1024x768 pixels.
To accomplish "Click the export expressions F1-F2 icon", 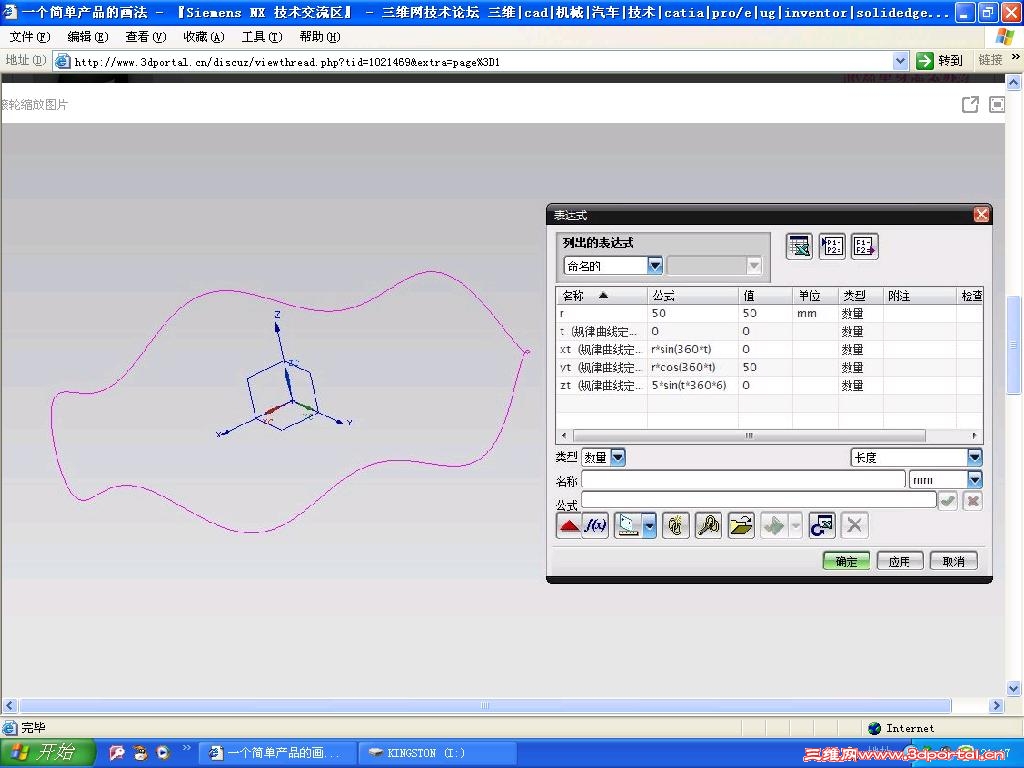I will click(x=865, y=246).
